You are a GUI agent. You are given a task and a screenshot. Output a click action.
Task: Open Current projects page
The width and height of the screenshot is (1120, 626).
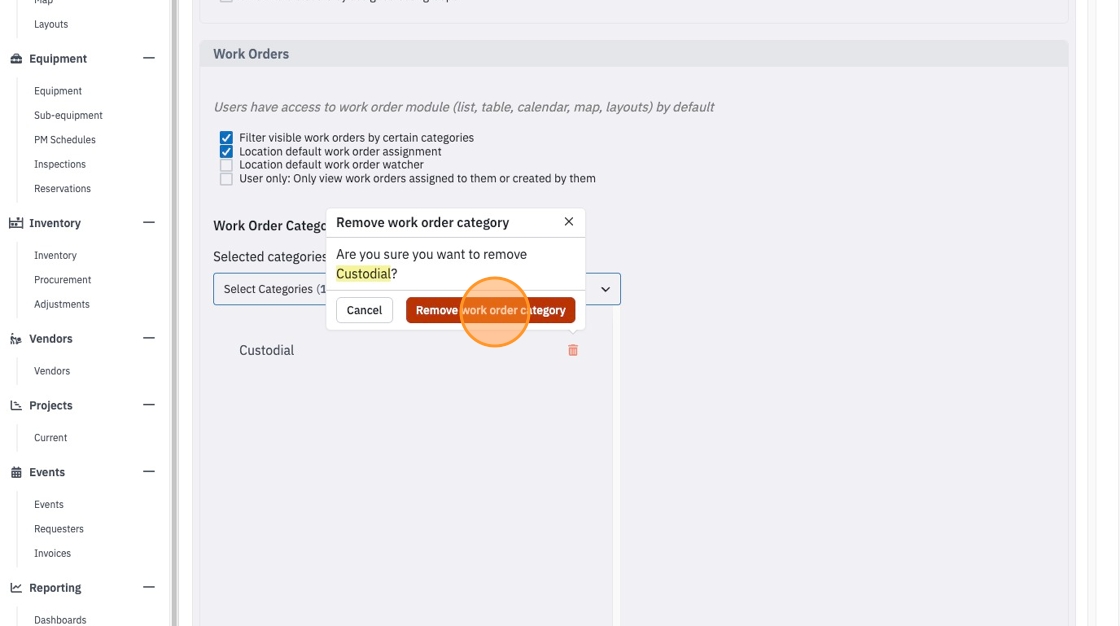click(51, 437)
